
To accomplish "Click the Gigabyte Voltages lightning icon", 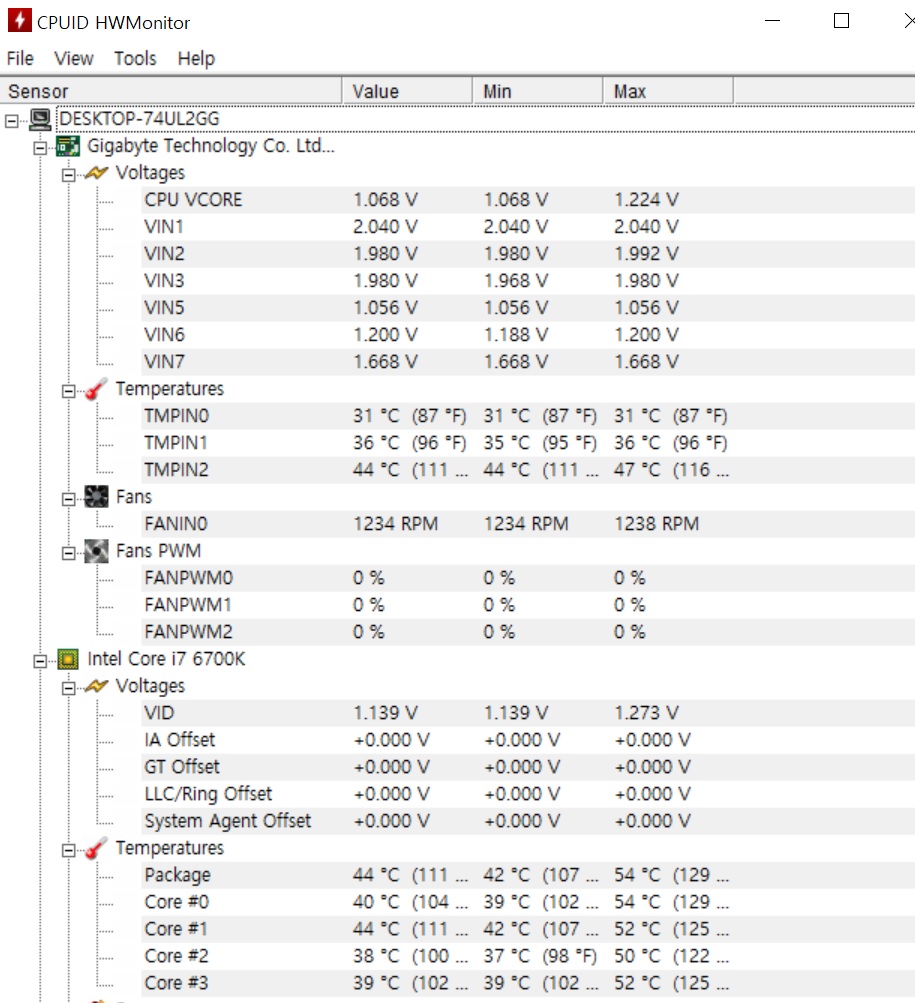I will (96, 173).
